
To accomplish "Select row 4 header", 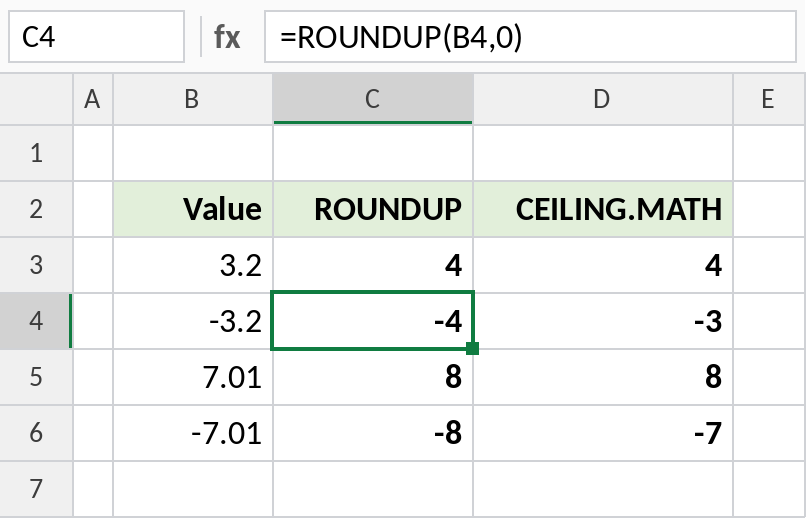I will pyautogui.click(x=36, y=321).
